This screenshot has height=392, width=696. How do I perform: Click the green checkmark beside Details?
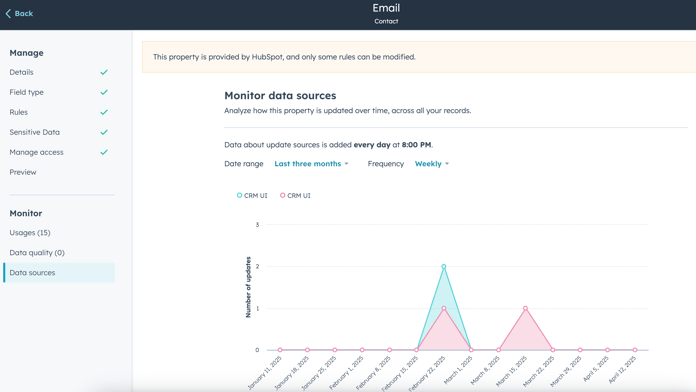coord(104,72)
